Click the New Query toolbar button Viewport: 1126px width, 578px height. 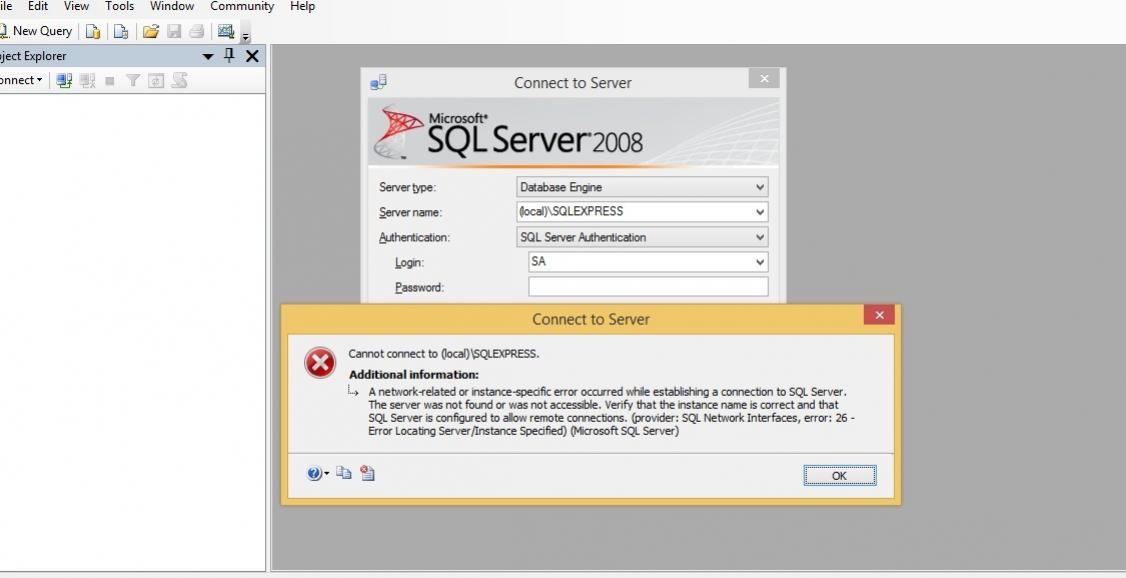36,31
